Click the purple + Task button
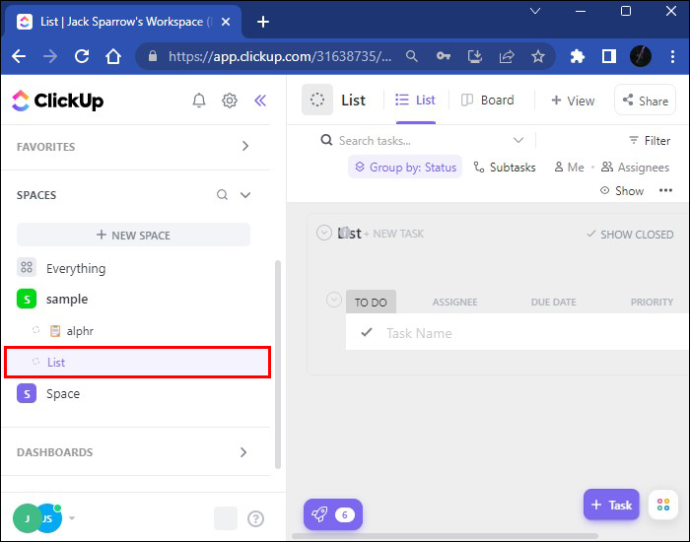Screen dimensions: 690x542 coord(611,504)
